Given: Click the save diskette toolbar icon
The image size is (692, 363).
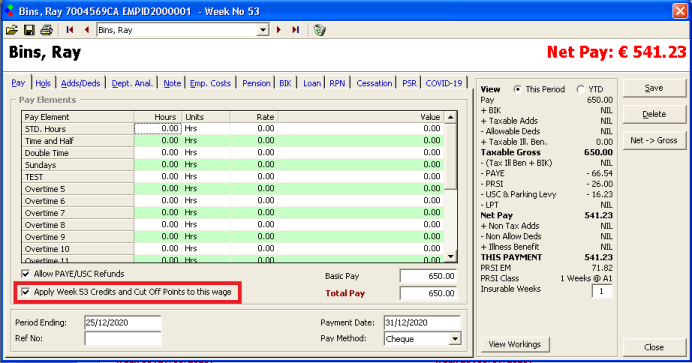Looking at the screenshot, I should (29, 30).
